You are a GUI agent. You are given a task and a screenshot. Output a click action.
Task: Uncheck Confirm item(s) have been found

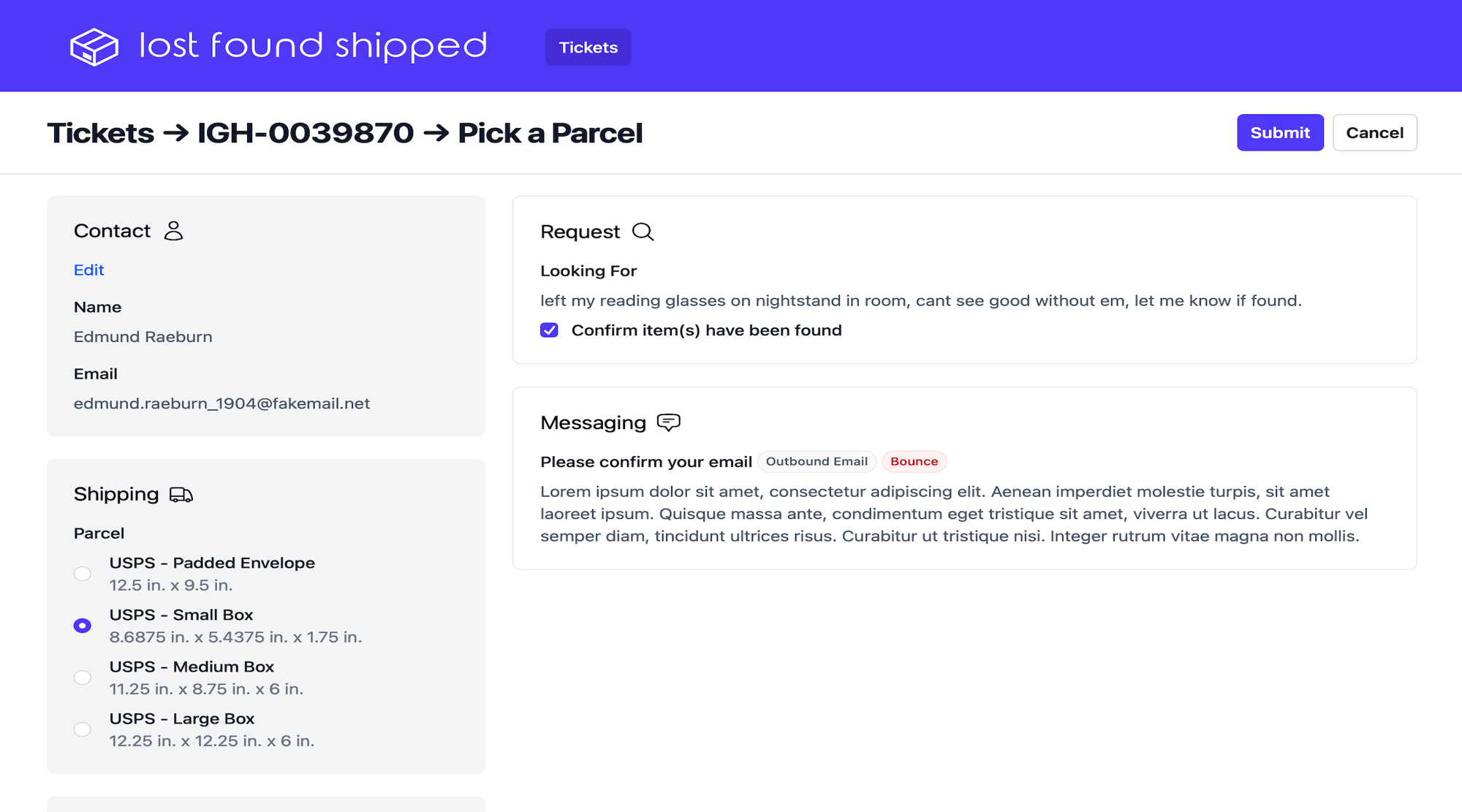(549, 330)
